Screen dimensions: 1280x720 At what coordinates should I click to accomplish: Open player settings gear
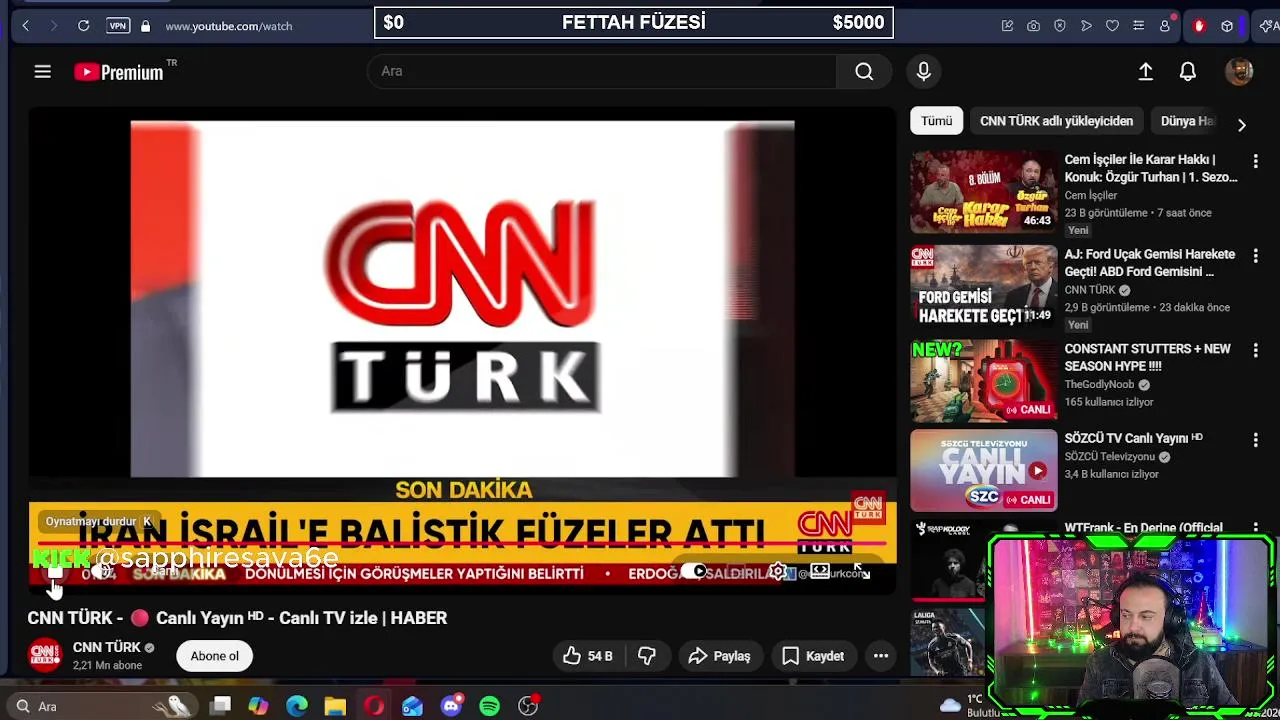pyautogui.click(x=777, y=572)
